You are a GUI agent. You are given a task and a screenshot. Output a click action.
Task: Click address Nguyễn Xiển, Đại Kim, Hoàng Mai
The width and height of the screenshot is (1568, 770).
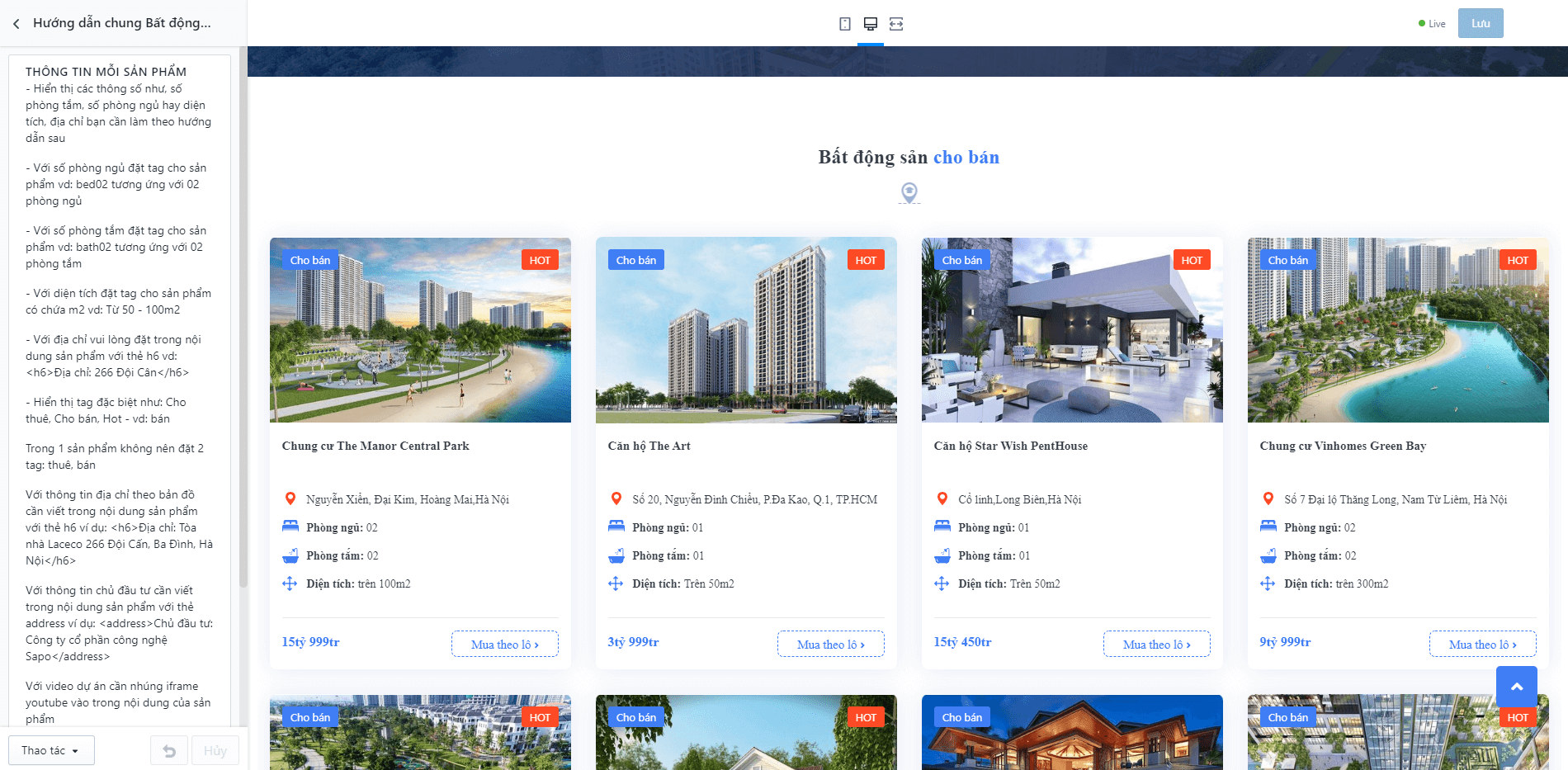408,499
